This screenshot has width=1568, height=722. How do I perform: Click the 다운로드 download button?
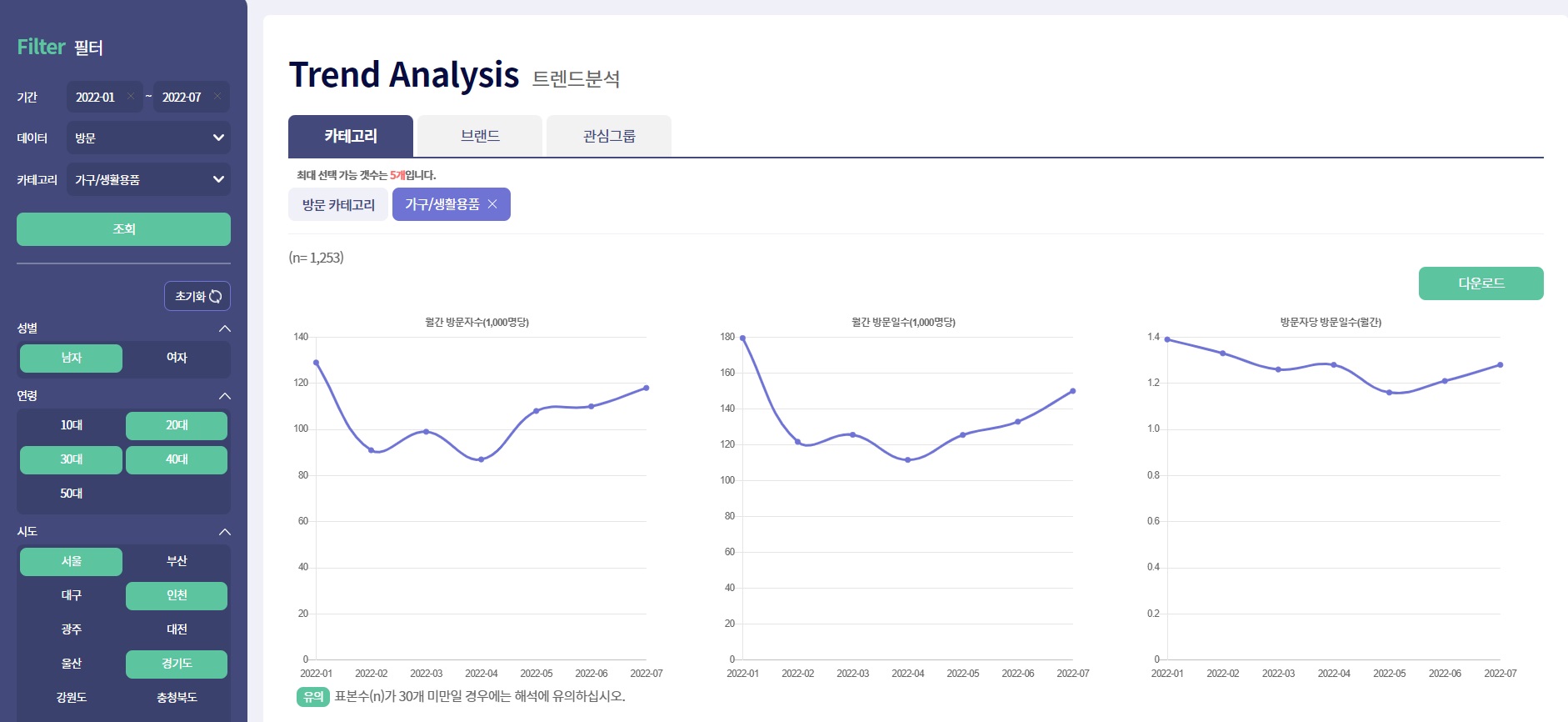pyautogui.click(x=1481, y=283)
